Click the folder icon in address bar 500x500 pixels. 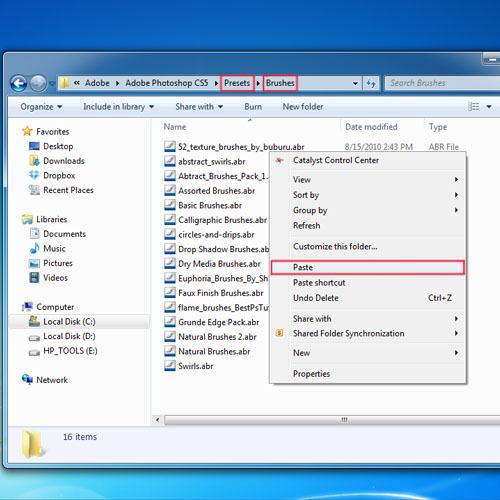point(64,83)
